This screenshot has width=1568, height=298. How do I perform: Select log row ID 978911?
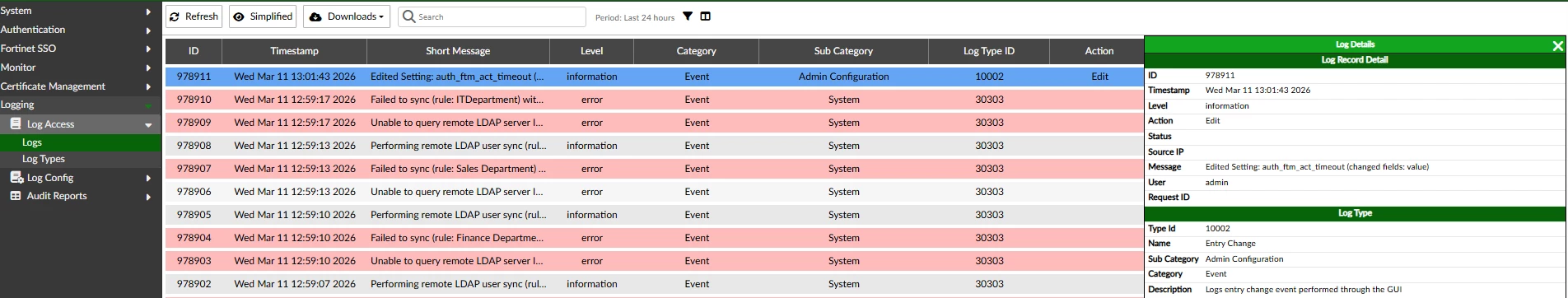click(x=654, y=77)
